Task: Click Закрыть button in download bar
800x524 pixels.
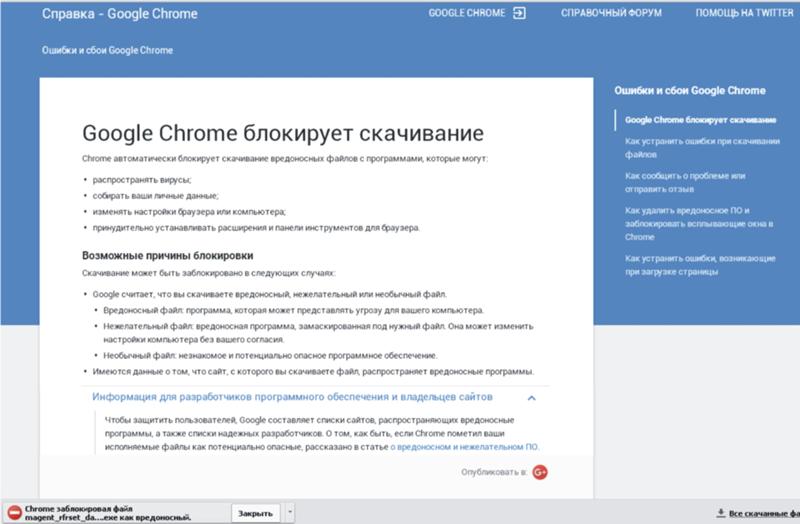Action: 255,513
